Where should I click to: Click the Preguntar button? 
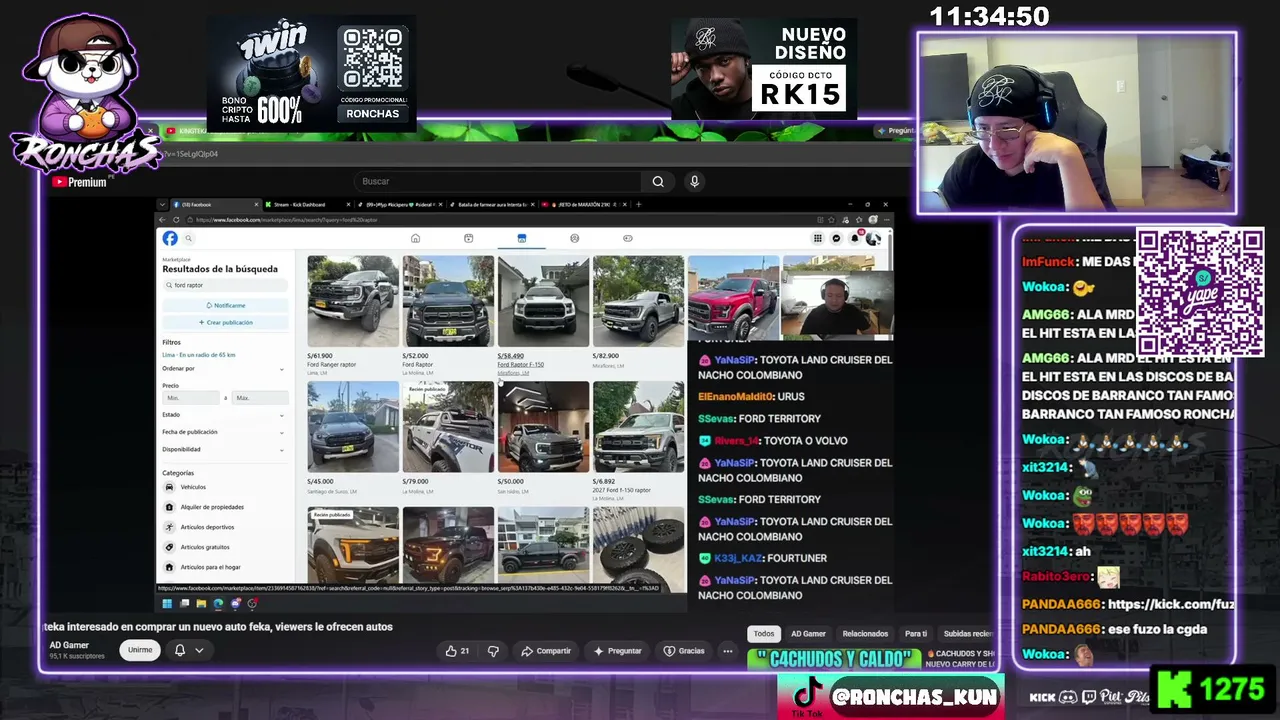pyautogui.click(x=617, y=651)
